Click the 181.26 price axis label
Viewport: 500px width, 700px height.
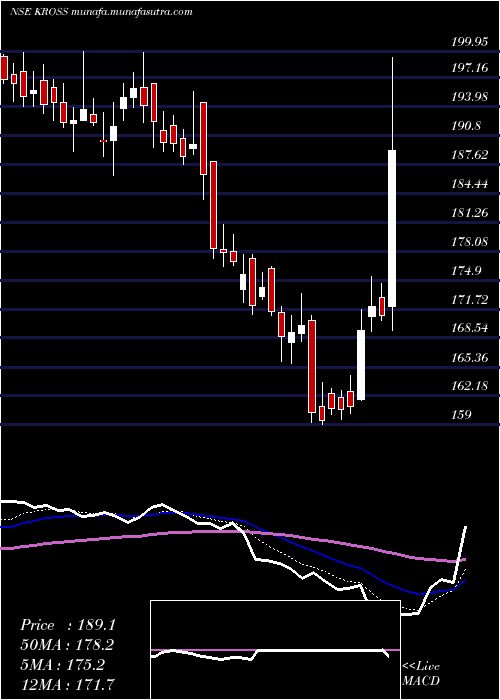click(x=469, y=213)
